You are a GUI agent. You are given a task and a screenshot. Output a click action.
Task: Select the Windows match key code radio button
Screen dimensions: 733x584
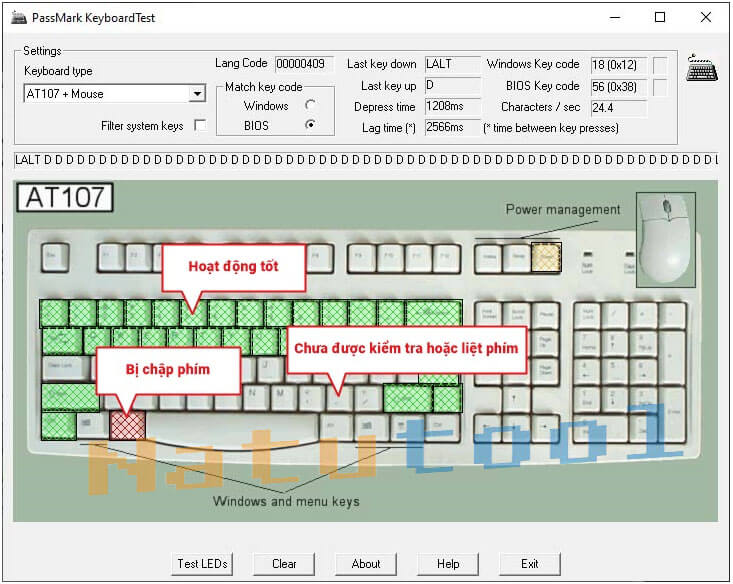[x=310, y=105]
